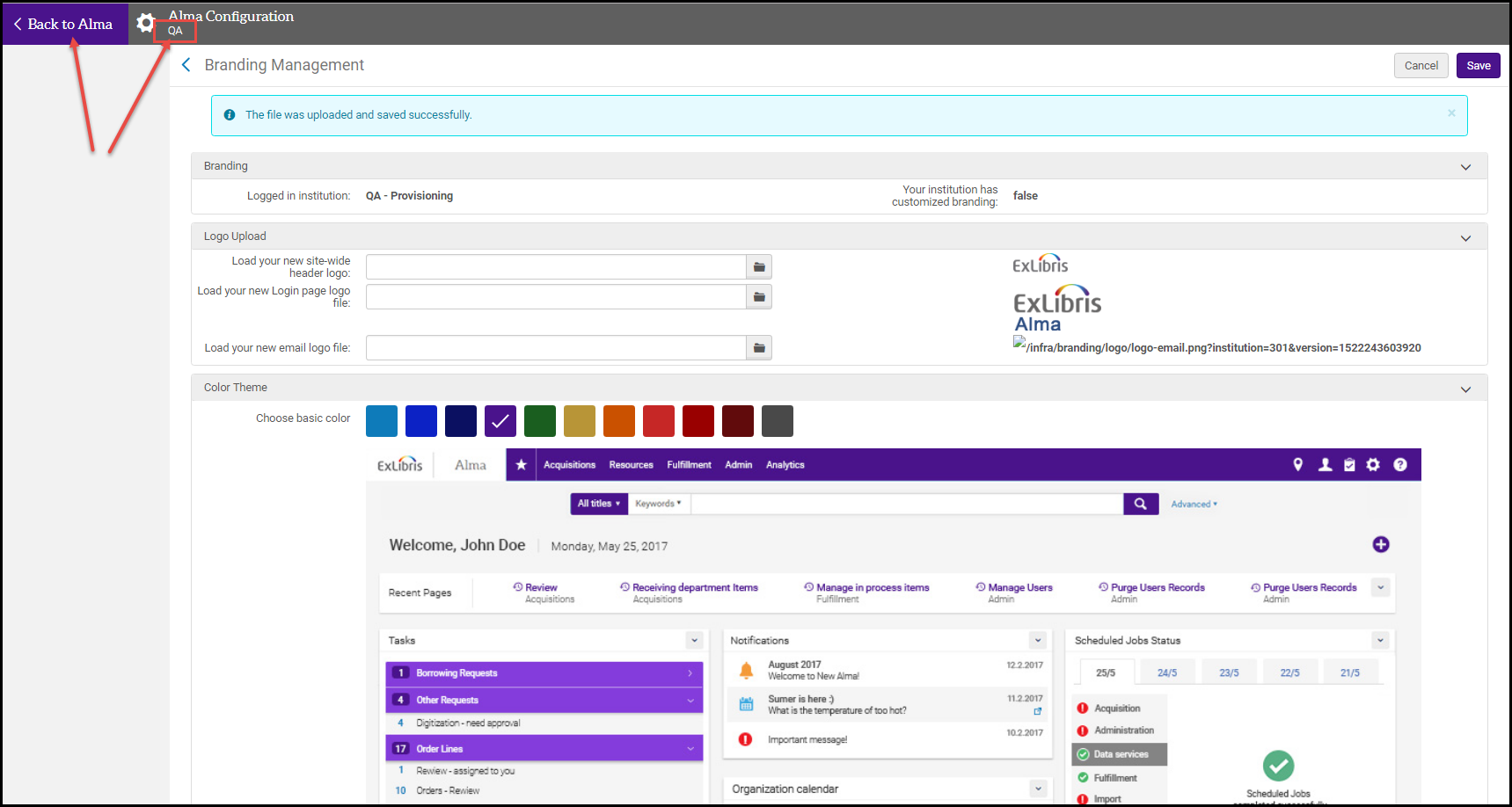Cancel the branding changes
Image resolution: width=1512 pixels, height=807 pixels.
coord(1421,66)
